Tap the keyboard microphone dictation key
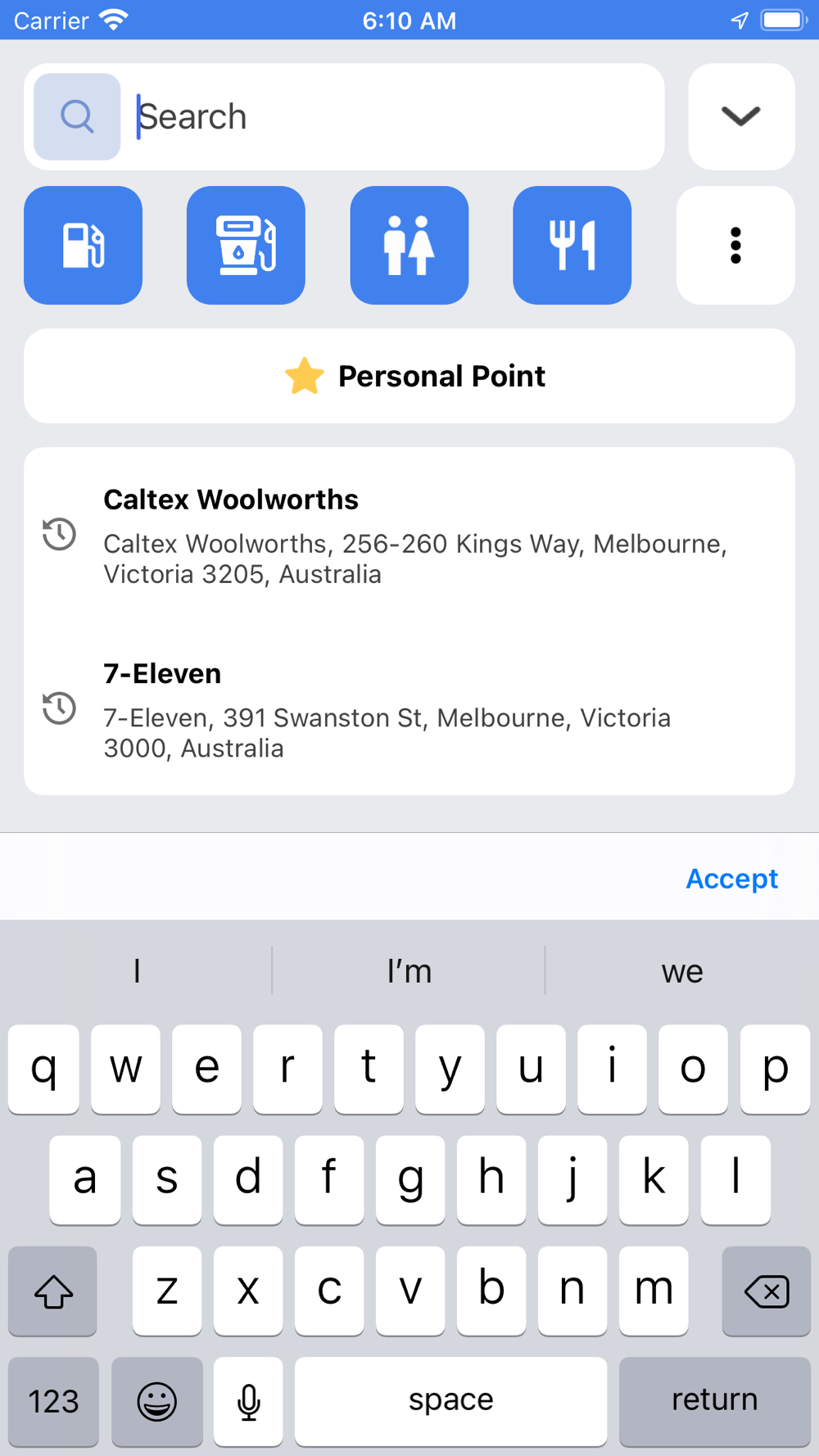This screenshot has height=1456, width=819. [x=248, y=1401]
